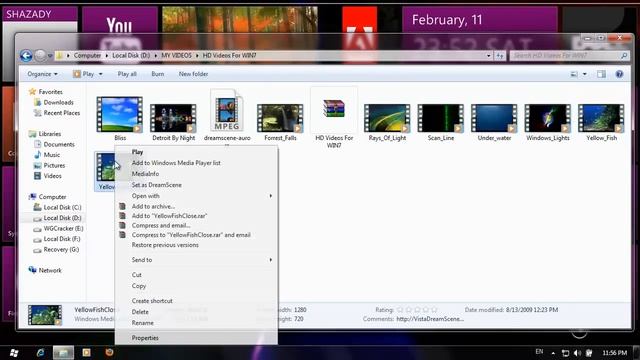Choose Set as DreamScene
The height and width of the screenshot is (360, 640).
156,185
